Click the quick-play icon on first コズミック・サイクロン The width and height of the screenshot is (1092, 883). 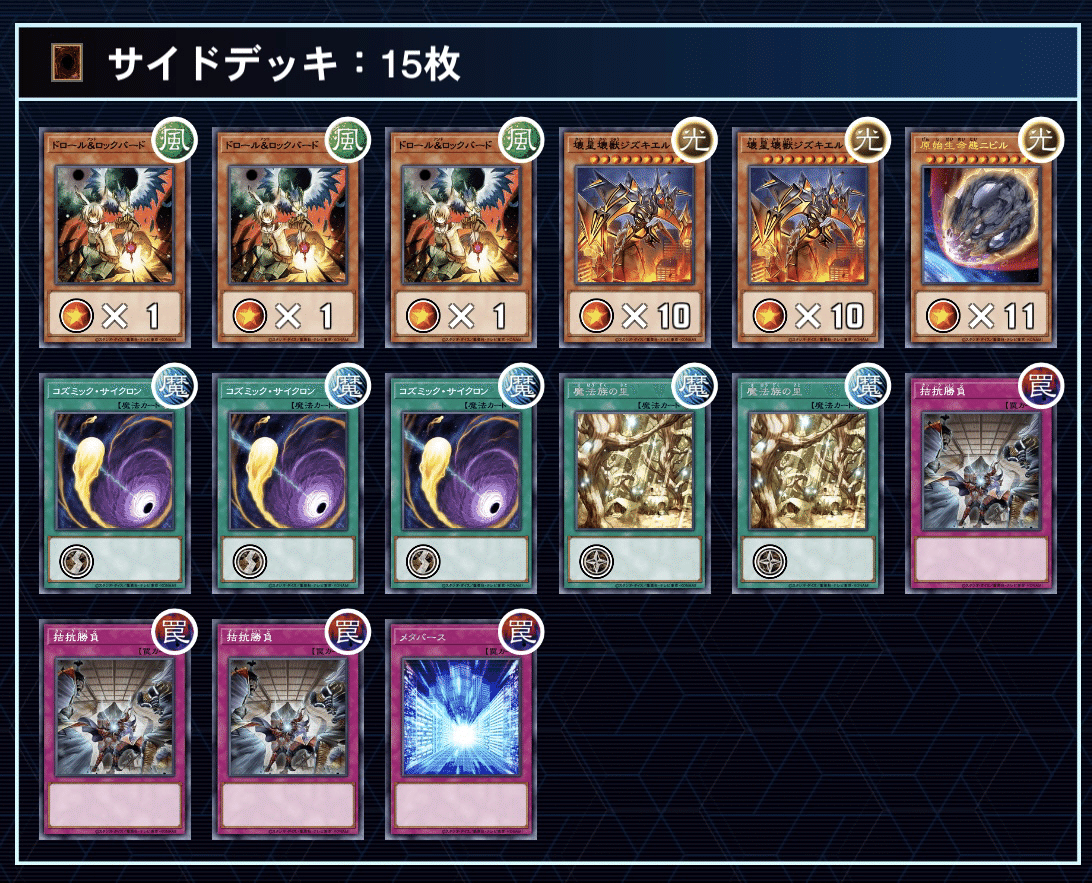pos(77,561)
